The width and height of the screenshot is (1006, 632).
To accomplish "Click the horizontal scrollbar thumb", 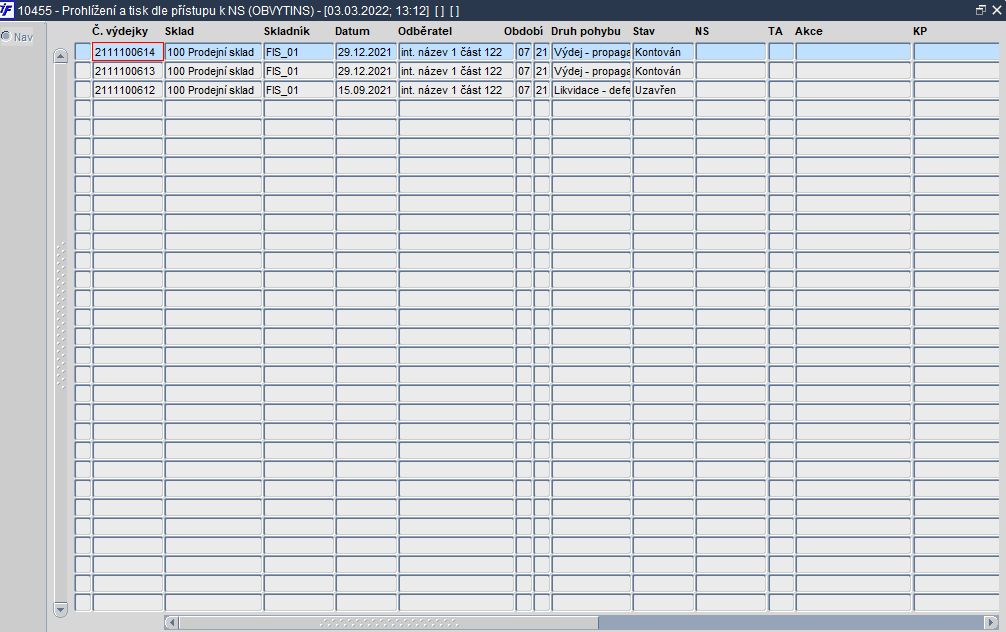I will 389,622.
